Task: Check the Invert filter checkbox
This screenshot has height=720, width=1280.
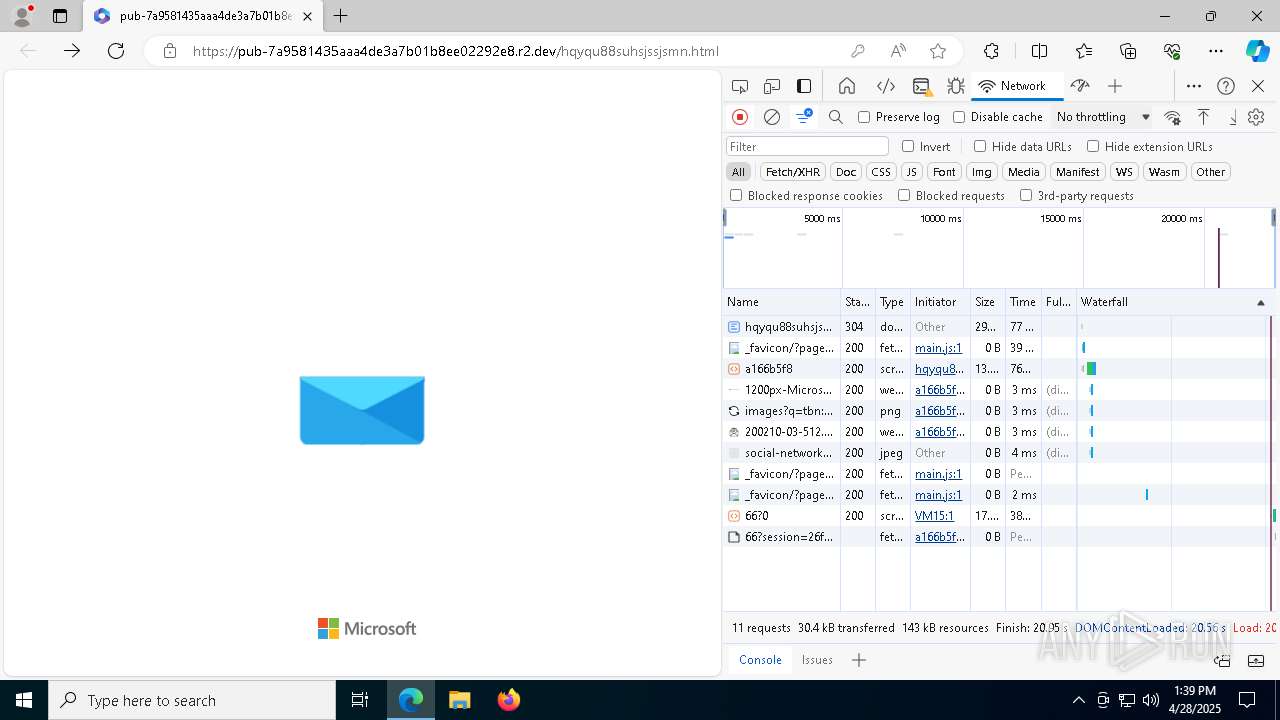Action: [x=908, y=146]
